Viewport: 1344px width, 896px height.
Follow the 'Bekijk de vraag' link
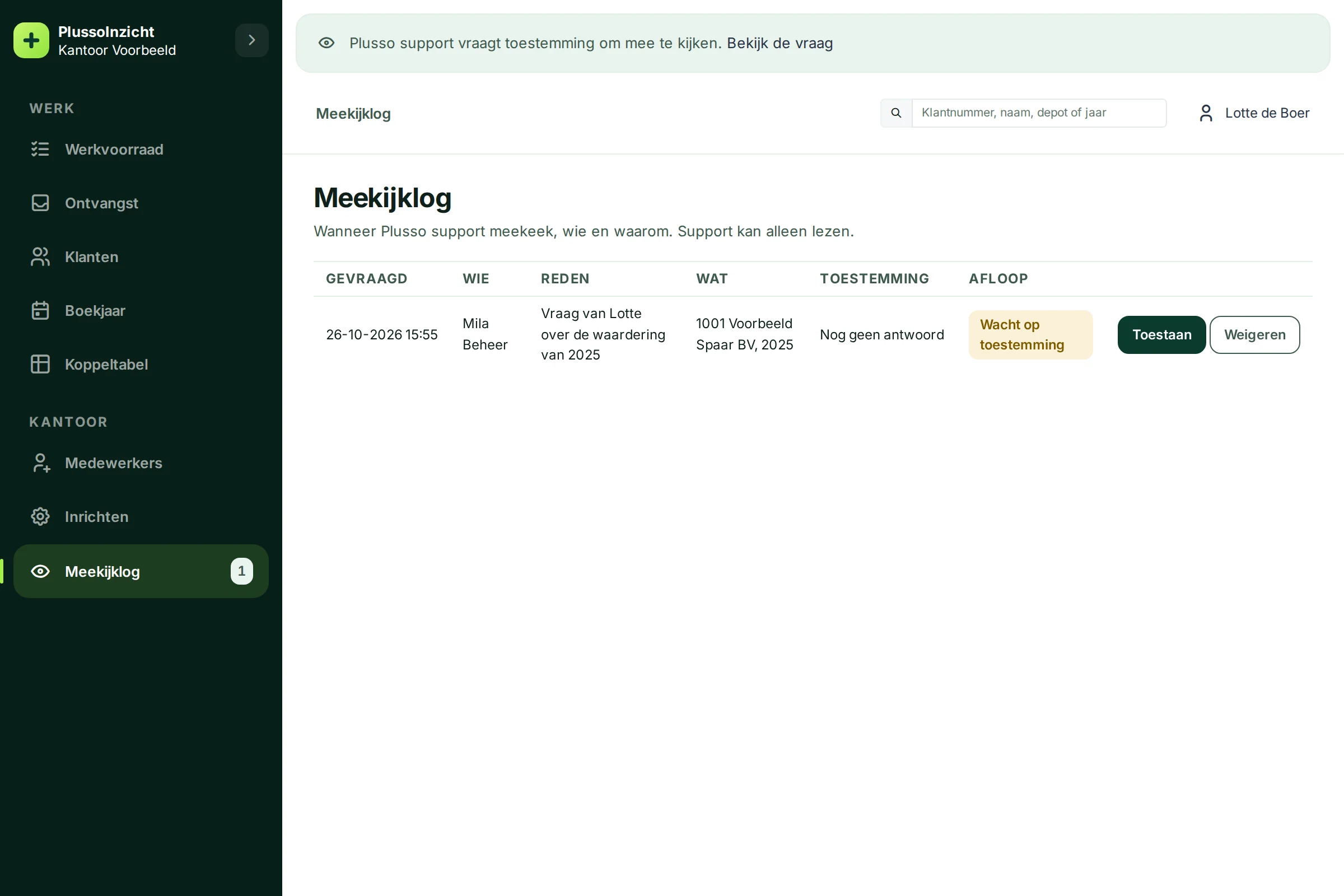(x=780, y=44)
